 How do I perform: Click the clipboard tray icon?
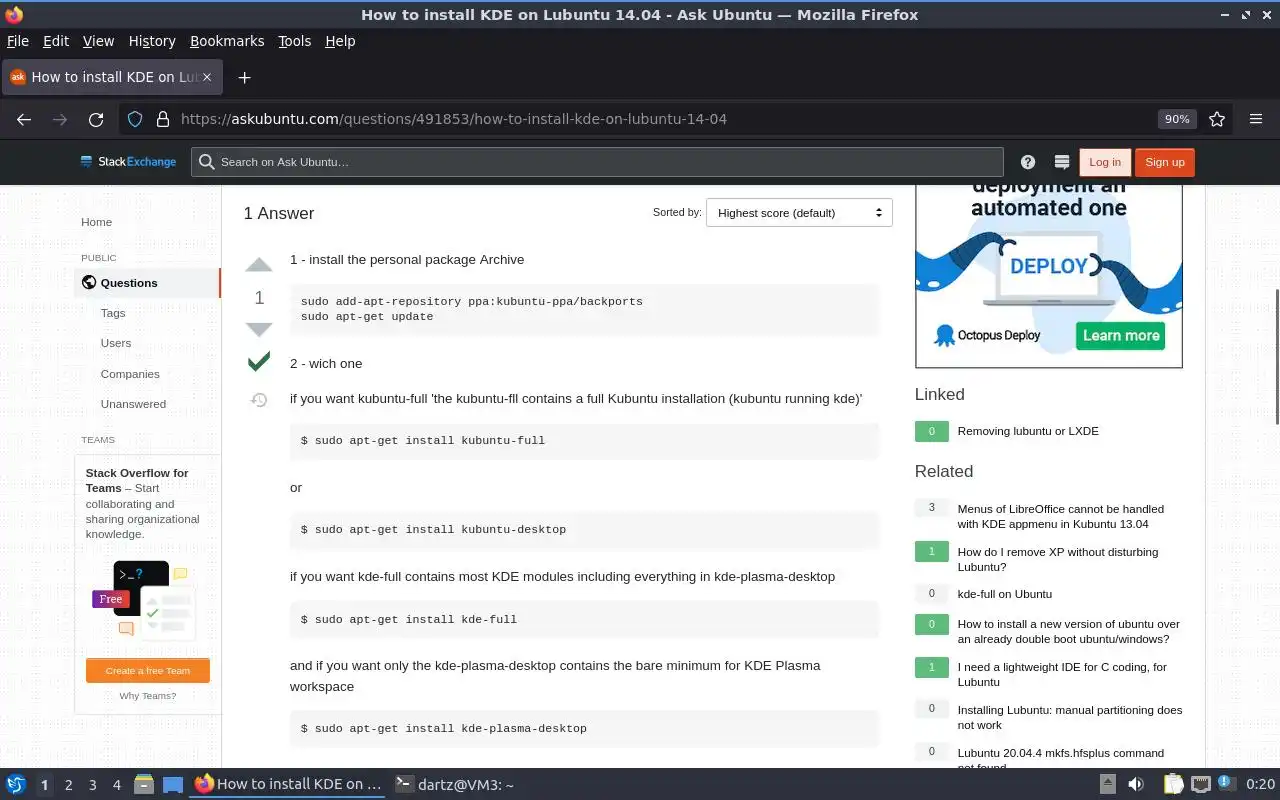pos(1172,785)
